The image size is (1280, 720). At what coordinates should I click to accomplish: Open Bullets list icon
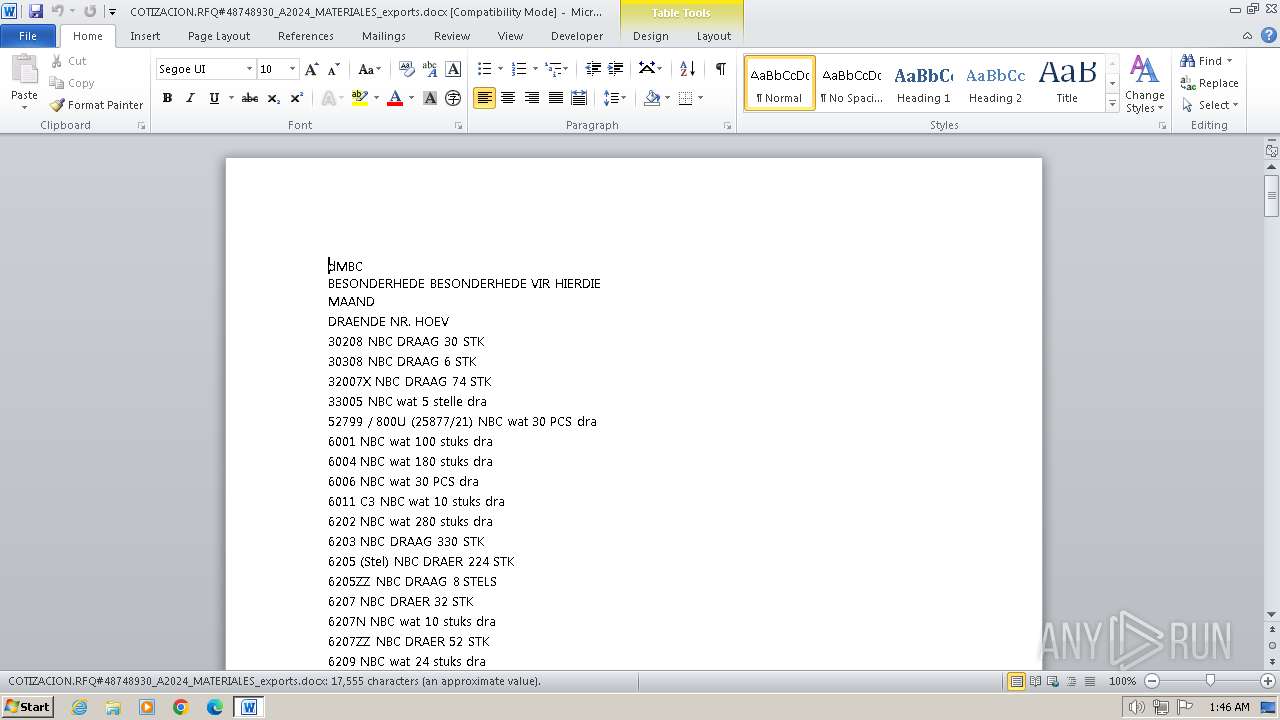(485, 69)
